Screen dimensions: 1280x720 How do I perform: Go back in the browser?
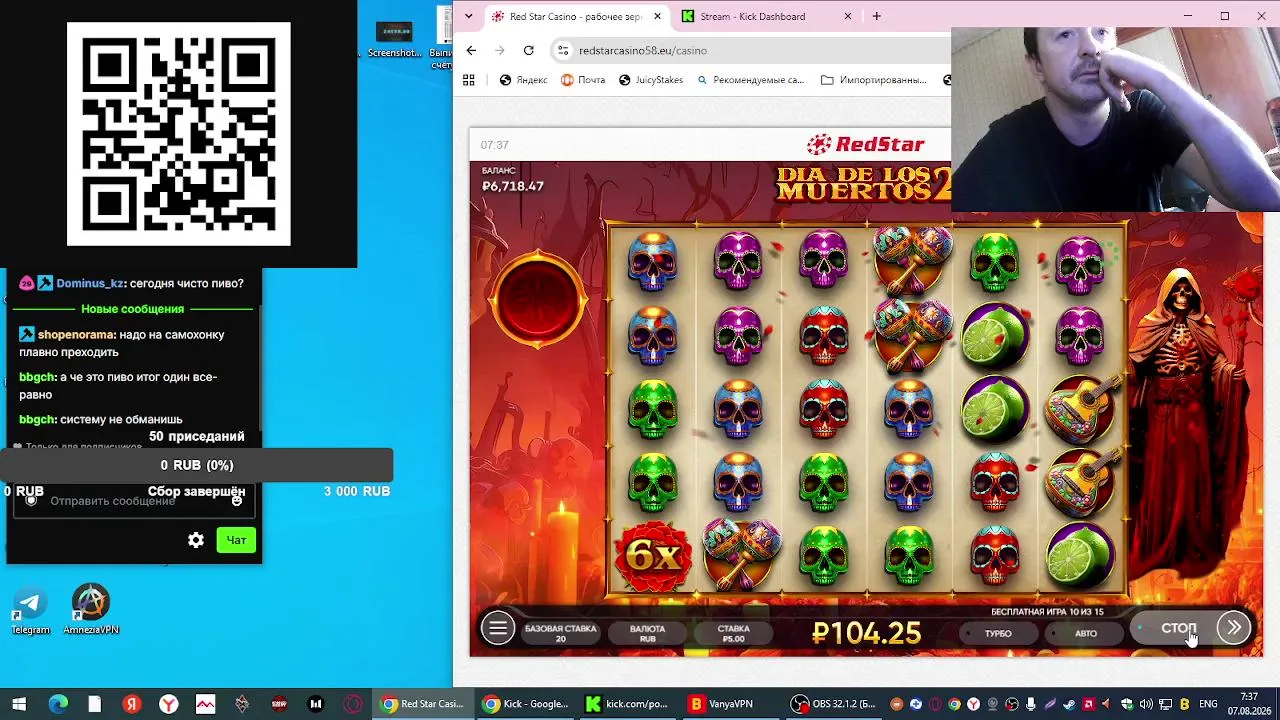pos(471,50)
